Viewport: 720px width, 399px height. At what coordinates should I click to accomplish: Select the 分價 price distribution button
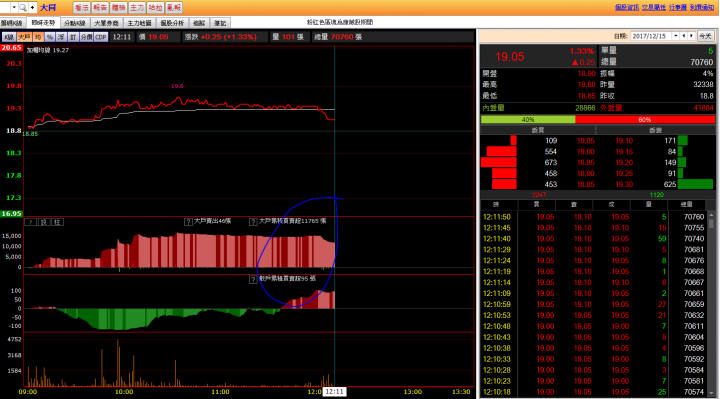click(x=86, y=37)
